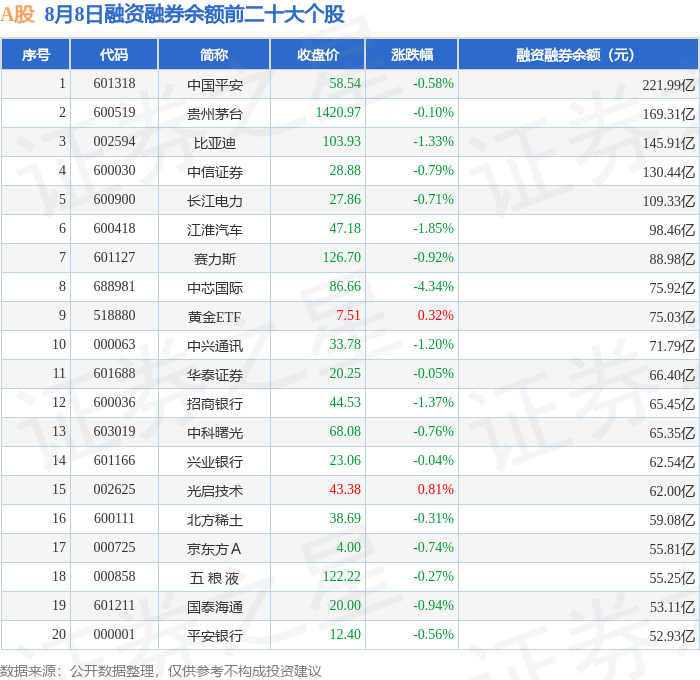This screenshot has height=680, width=700.
Task: Click stock code 603019
Action: 114,431
